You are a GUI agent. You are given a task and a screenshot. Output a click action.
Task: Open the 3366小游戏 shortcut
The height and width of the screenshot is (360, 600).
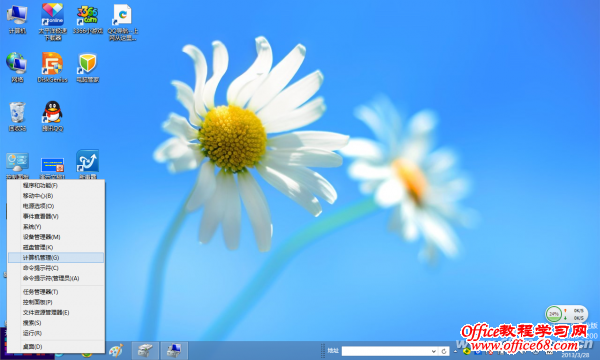pyautogui.click(x=88, y=19)
